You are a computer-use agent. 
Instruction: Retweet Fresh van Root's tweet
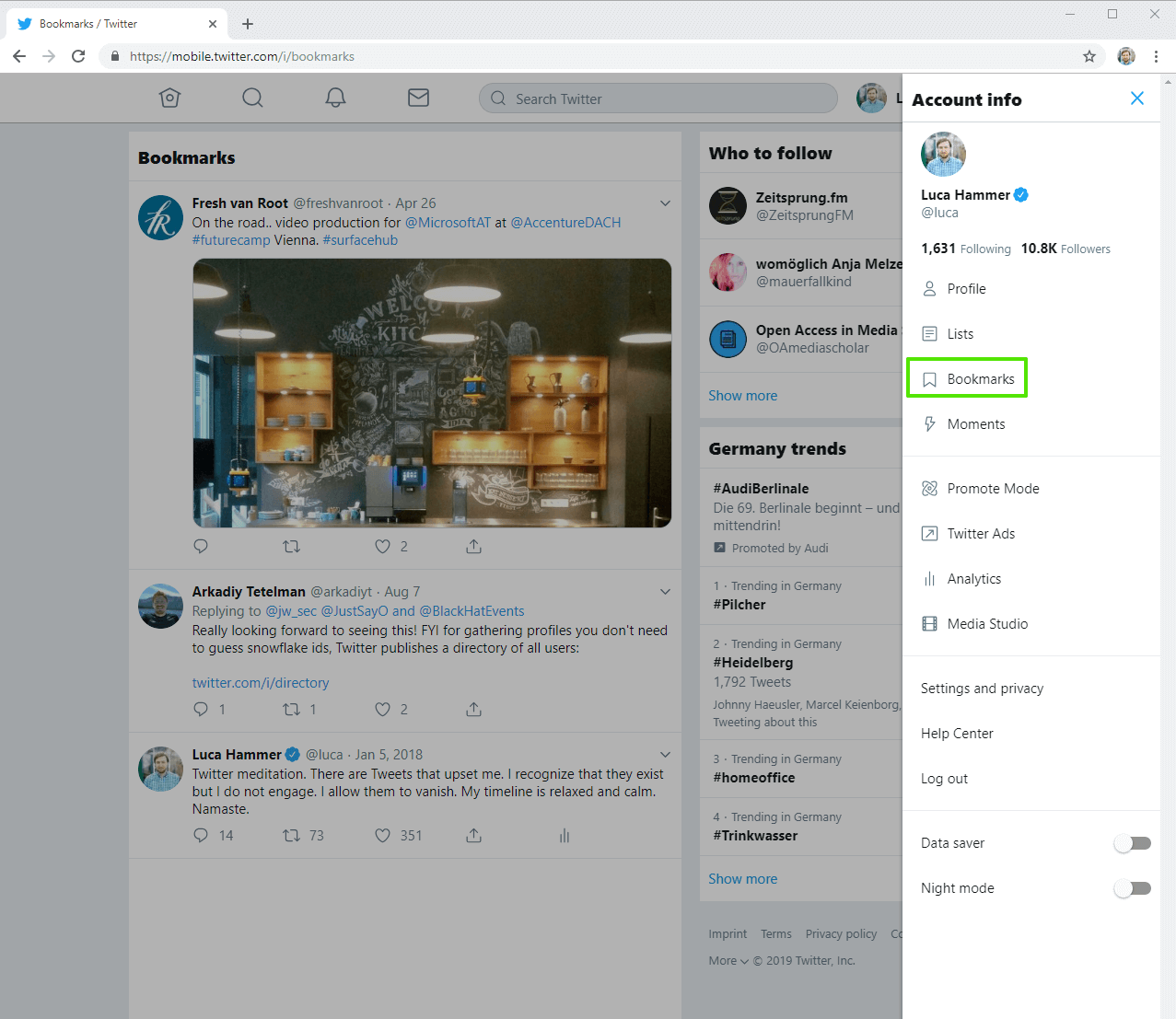point(292,547)
